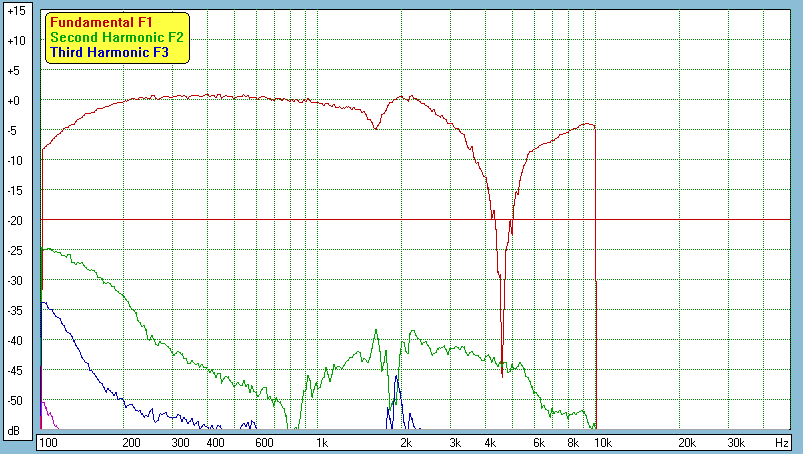This screenshot has width=803, height=454.
Task: Click the 100 label on the frequency axis
Action: point(48,442)
